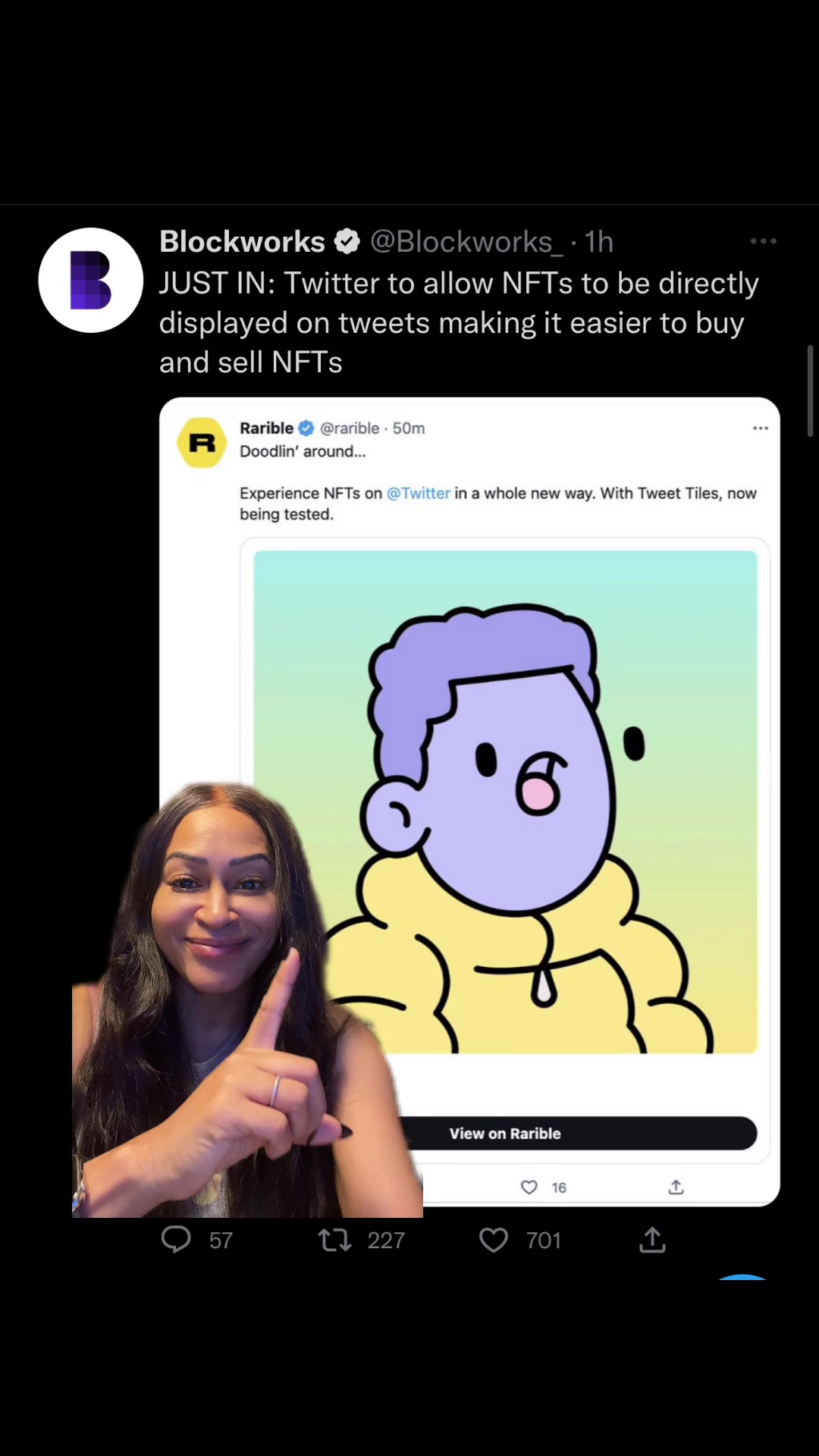Open the Blockworks profile avatar
The width and height of the screenshot is (819, 1456).
pyautogui.click(x=91, y=280)
